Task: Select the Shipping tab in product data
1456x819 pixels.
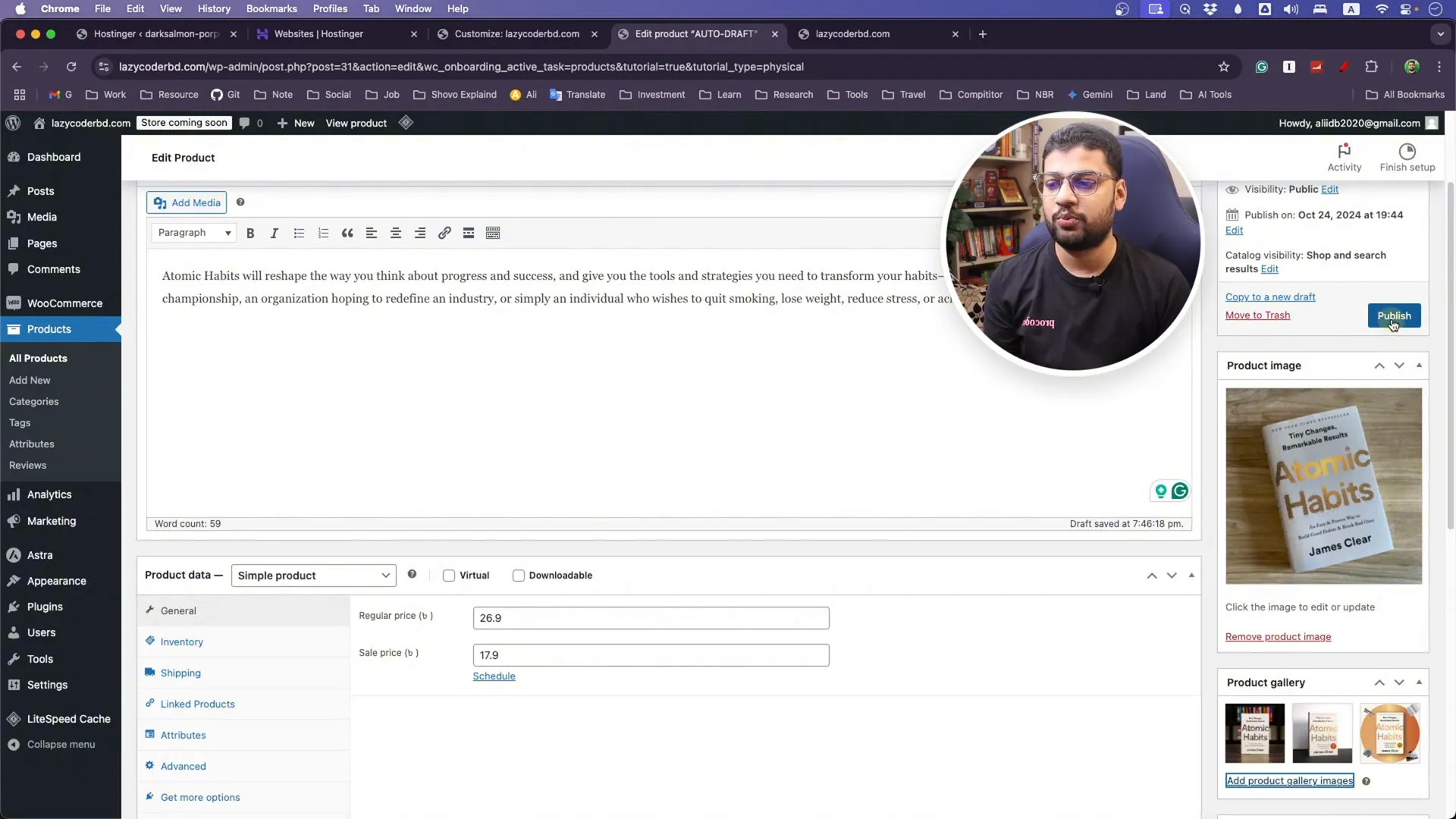Action: click(x=181, y=672)
